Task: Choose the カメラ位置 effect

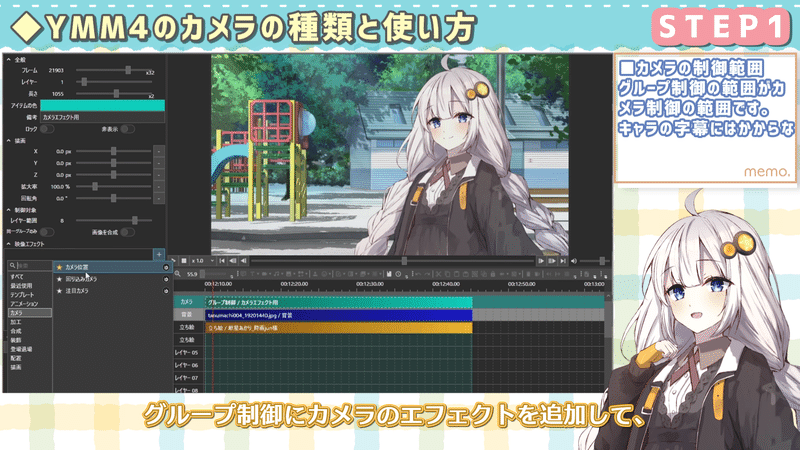Action: pyautogui.click(x=112, y=267)
